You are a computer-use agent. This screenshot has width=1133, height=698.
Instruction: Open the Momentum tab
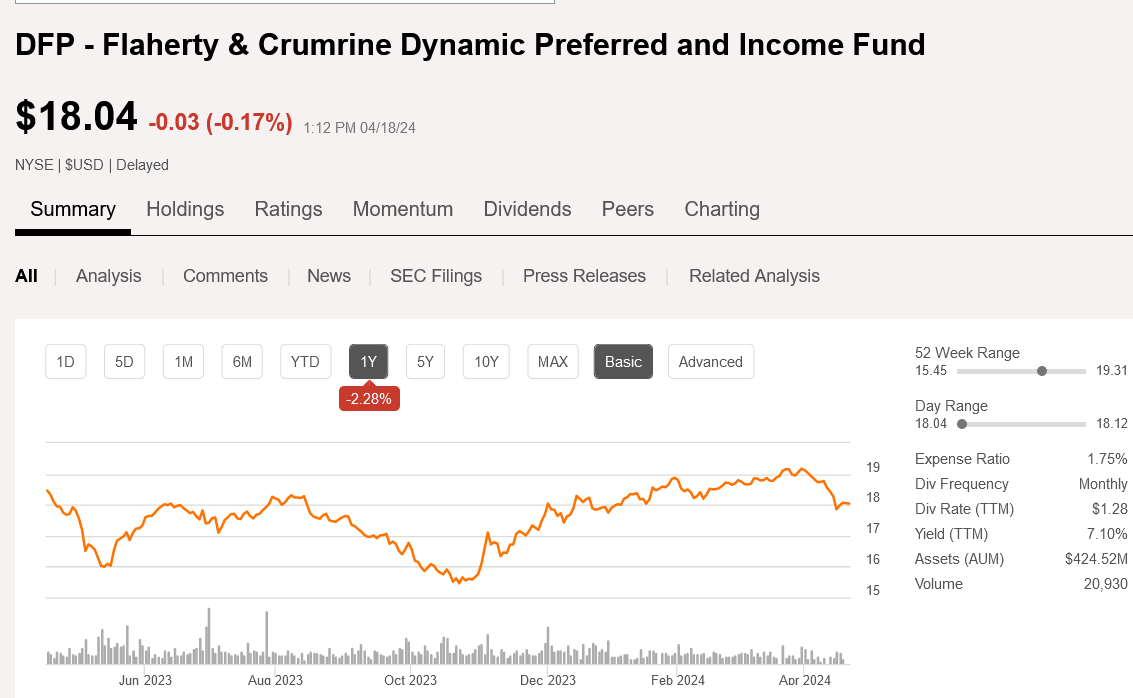coord(403,209)
